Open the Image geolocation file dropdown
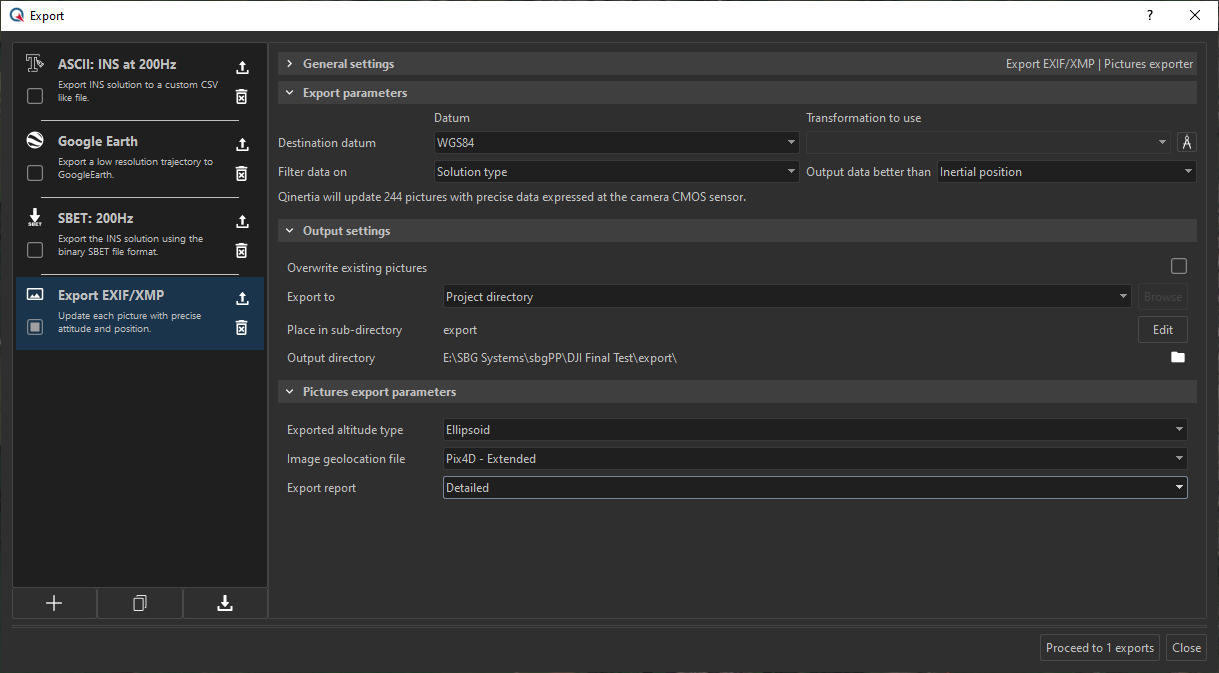The image size is (1219, 673). pos(814,459)
